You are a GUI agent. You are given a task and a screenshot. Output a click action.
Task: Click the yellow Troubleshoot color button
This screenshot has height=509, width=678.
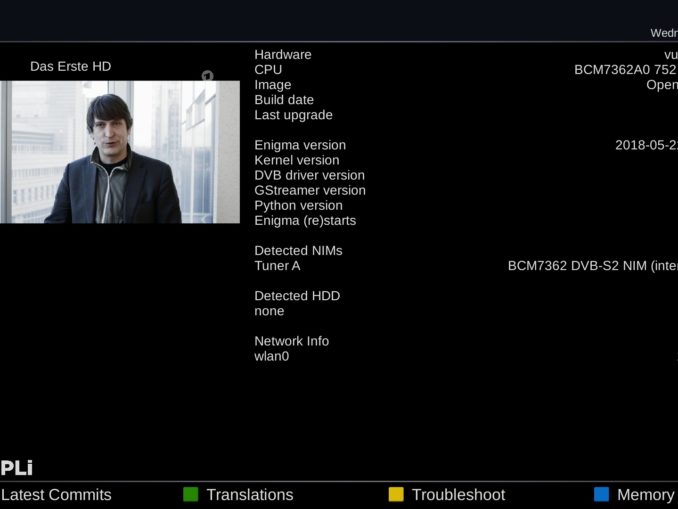(396, 494)
